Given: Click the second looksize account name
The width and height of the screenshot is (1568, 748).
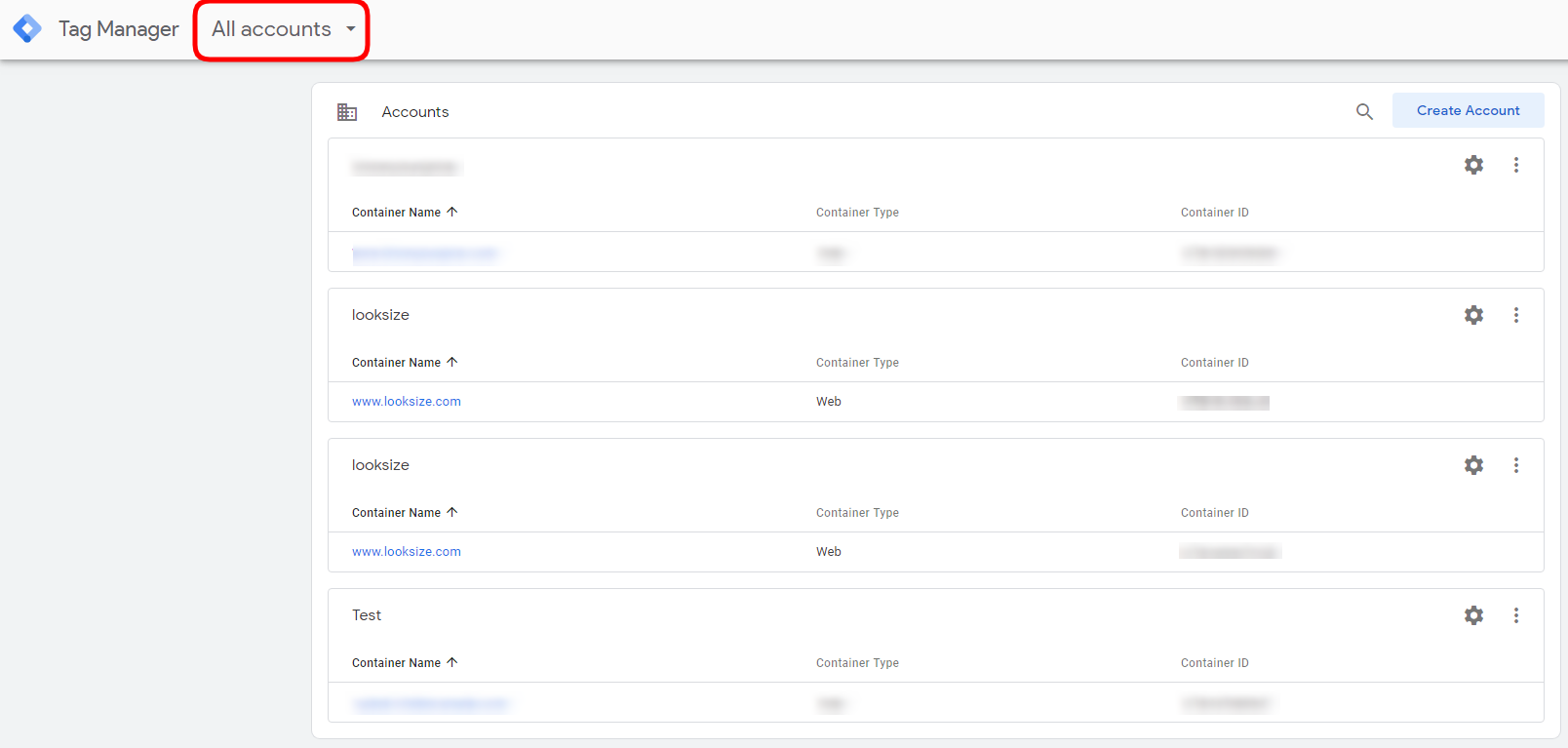Looking at the screenshot, I should click(x=380, y=465).
